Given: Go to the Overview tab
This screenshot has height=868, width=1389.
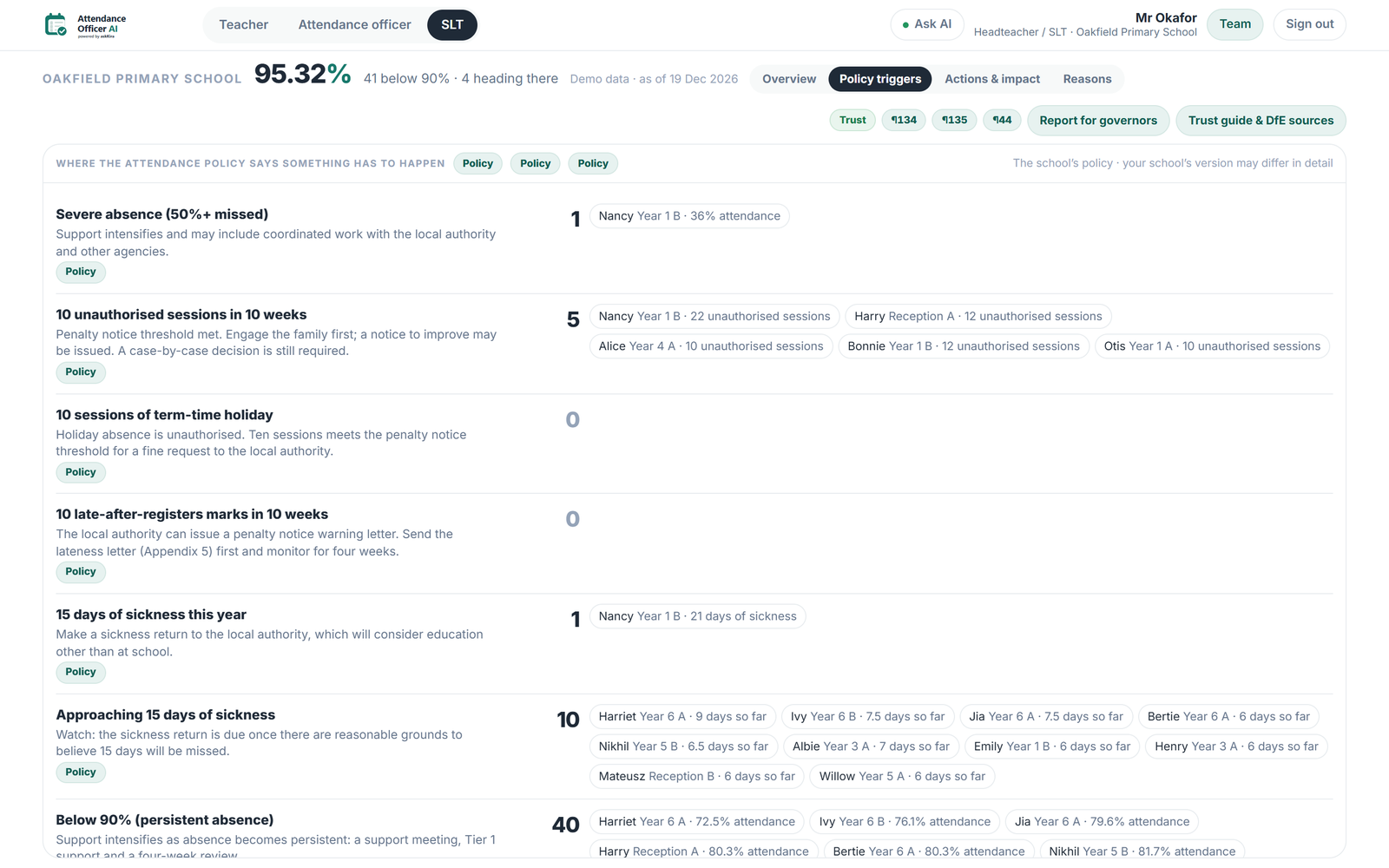Looking at the screenshot, I should (789, 79).
